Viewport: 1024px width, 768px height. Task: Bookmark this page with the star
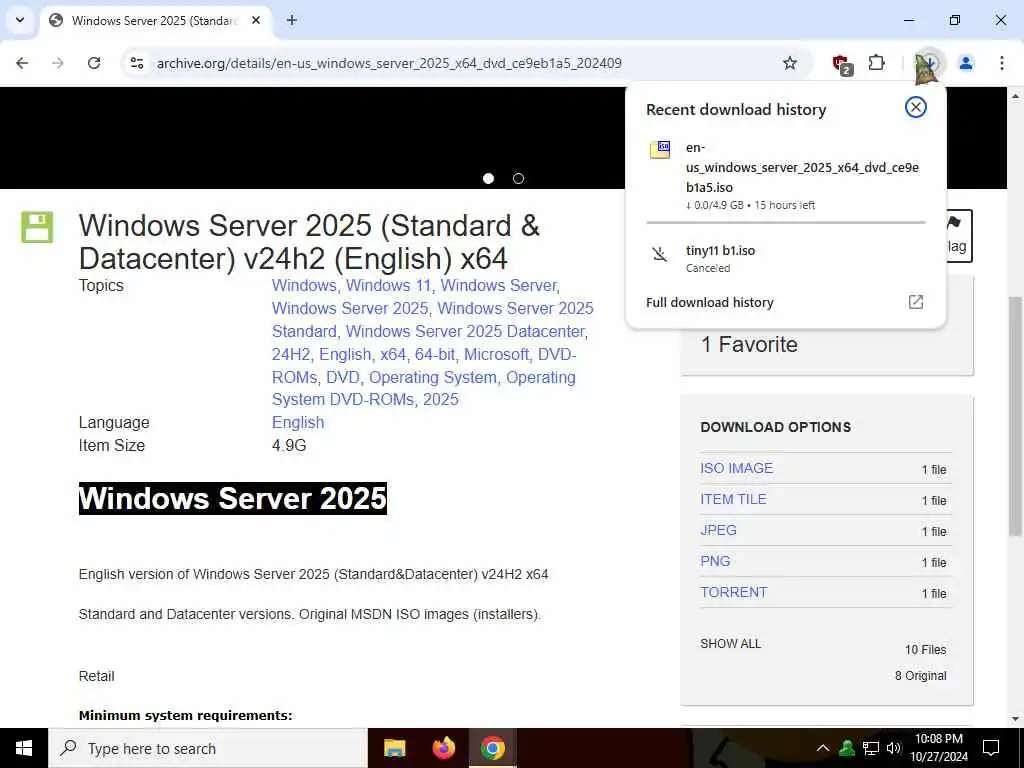click(x=790, y=63)
